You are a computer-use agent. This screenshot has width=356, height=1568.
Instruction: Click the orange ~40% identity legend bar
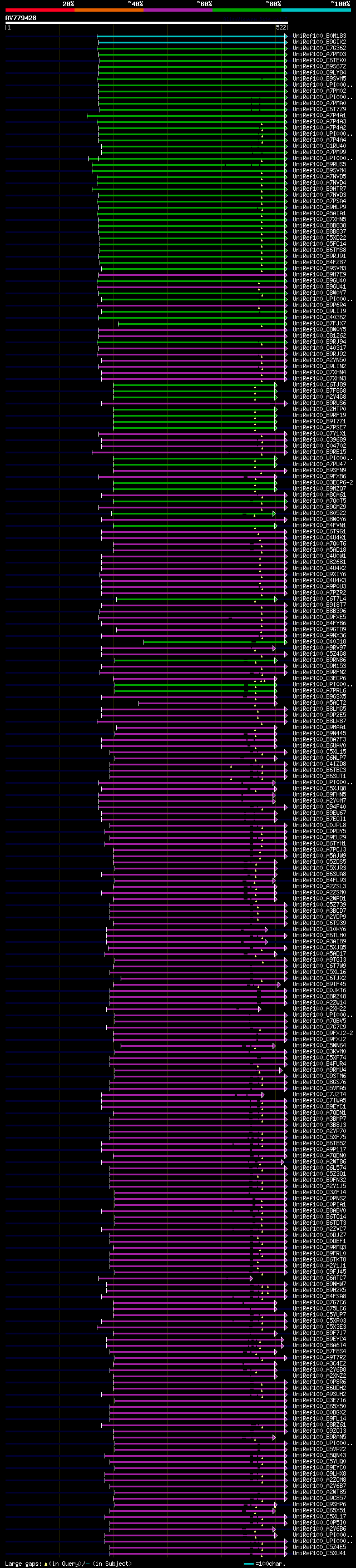109,10
